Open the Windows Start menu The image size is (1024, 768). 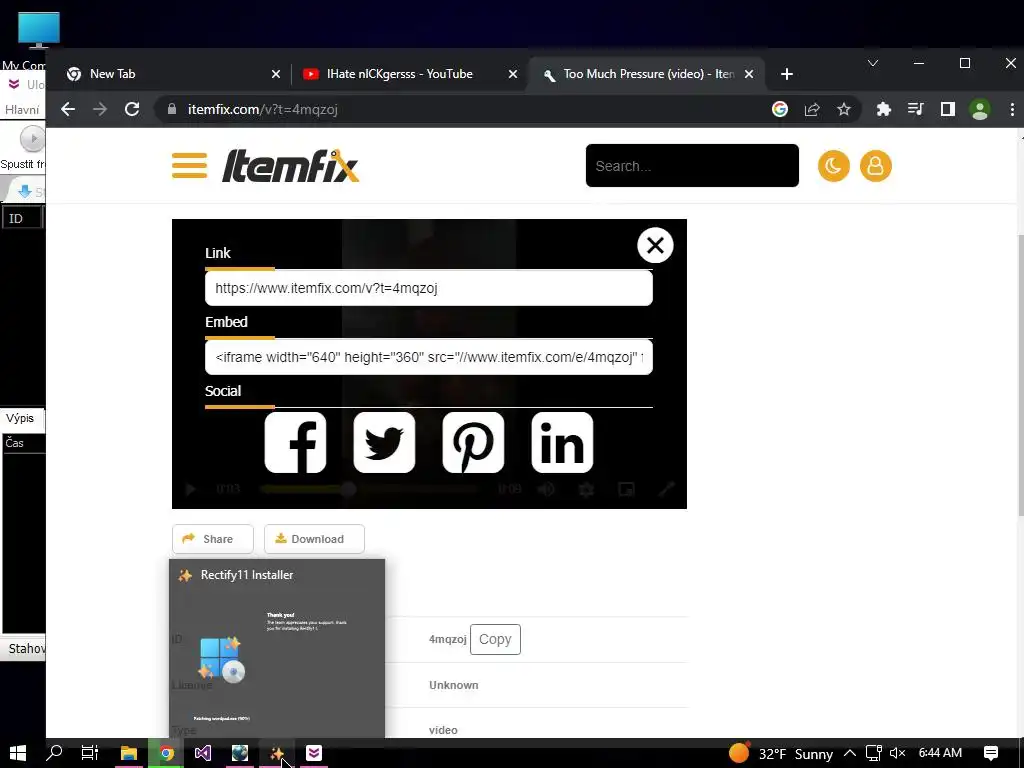coord(18,753)
